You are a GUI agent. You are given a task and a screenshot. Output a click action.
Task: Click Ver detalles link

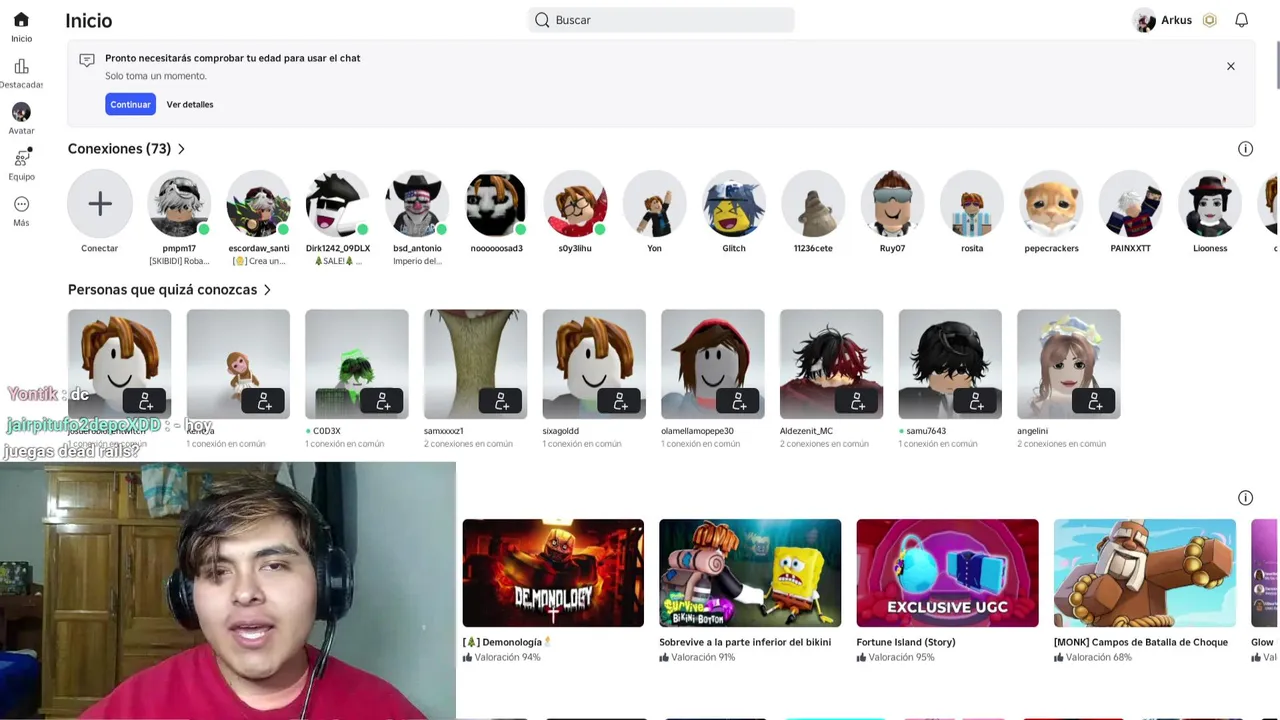(x=190, y=104)
